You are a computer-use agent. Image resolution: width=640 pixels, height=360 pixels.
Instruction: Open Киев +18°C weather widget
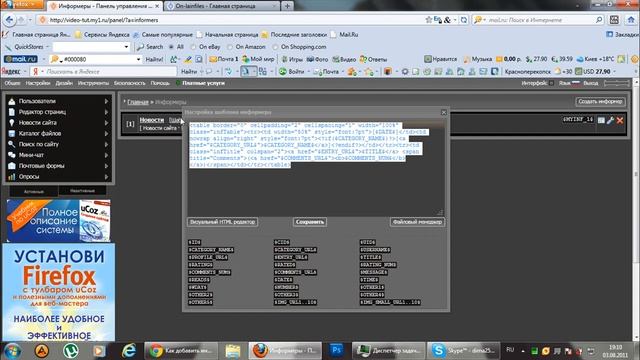[x=595, y=59]
